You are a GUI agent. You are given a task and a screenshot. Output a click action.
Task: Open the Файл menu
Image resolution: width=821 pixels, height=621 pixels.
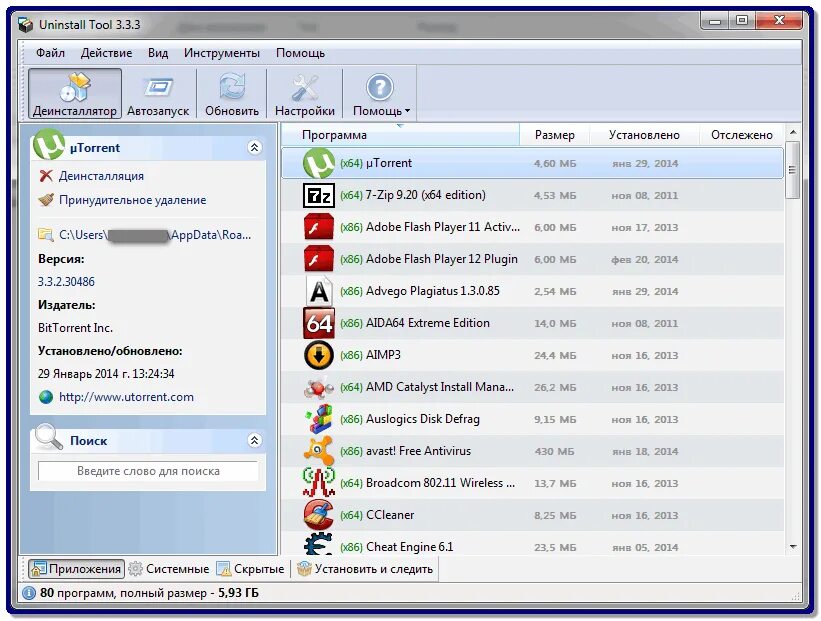click(x=50, y=53)
